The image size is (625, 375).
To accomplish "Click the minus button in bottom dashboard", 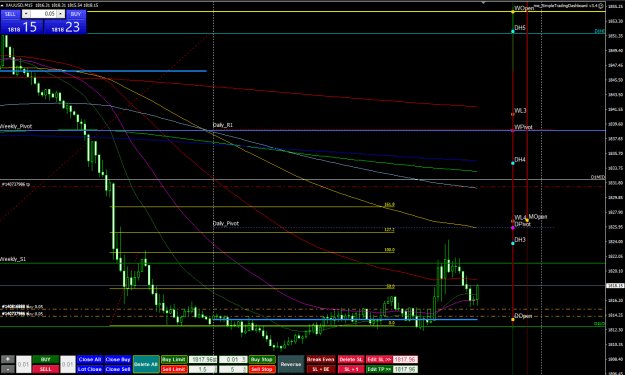I will (x=8, y=369).
